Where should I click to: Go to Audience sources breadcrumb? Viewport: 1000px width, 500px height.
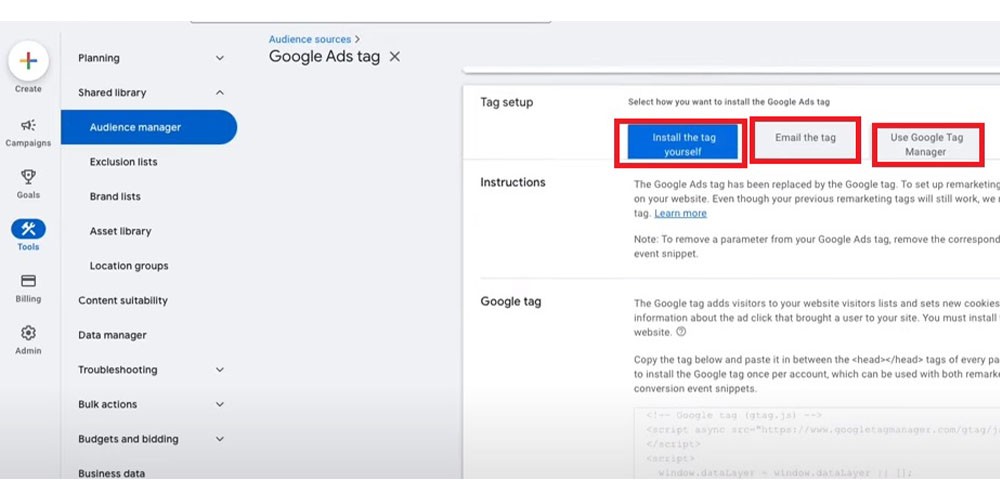pyautogui.click(x=310, y=40)
